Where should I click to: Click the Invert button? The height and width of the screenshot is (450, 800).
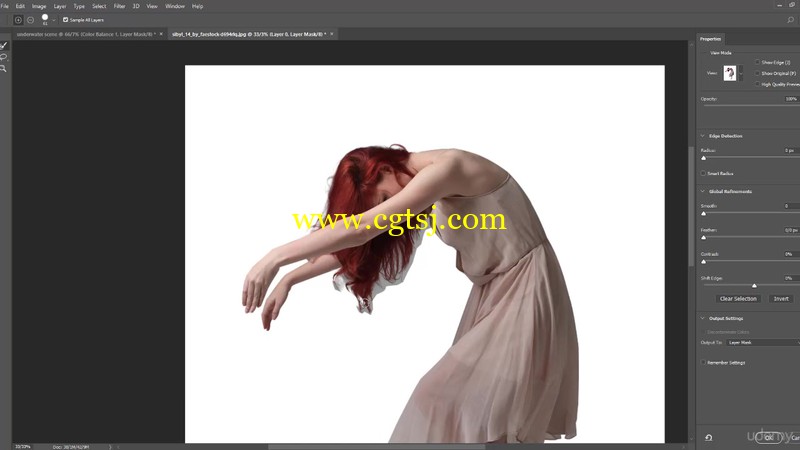click(x=781, y=299)
